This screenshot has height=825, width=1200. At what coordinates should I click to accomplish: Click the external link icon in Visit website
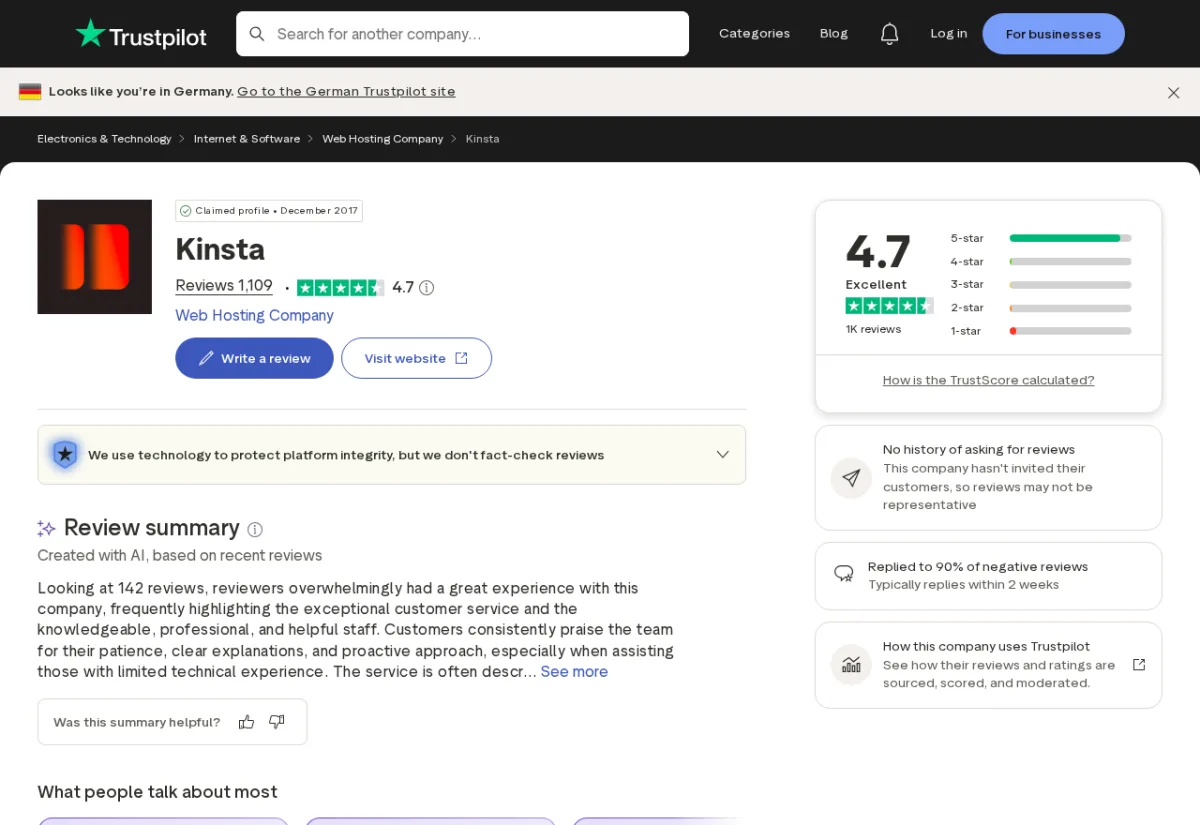461,358
